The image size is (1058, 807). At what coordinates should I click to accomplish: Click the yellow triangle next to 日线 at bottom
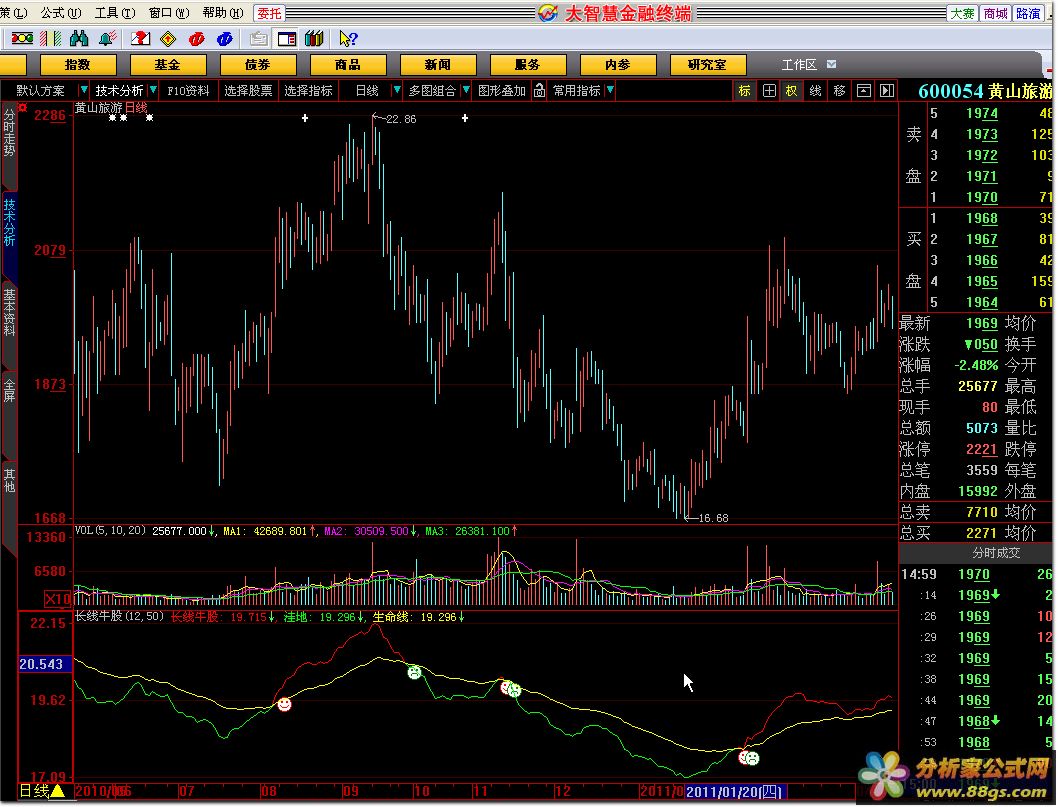tap(58, 791)
